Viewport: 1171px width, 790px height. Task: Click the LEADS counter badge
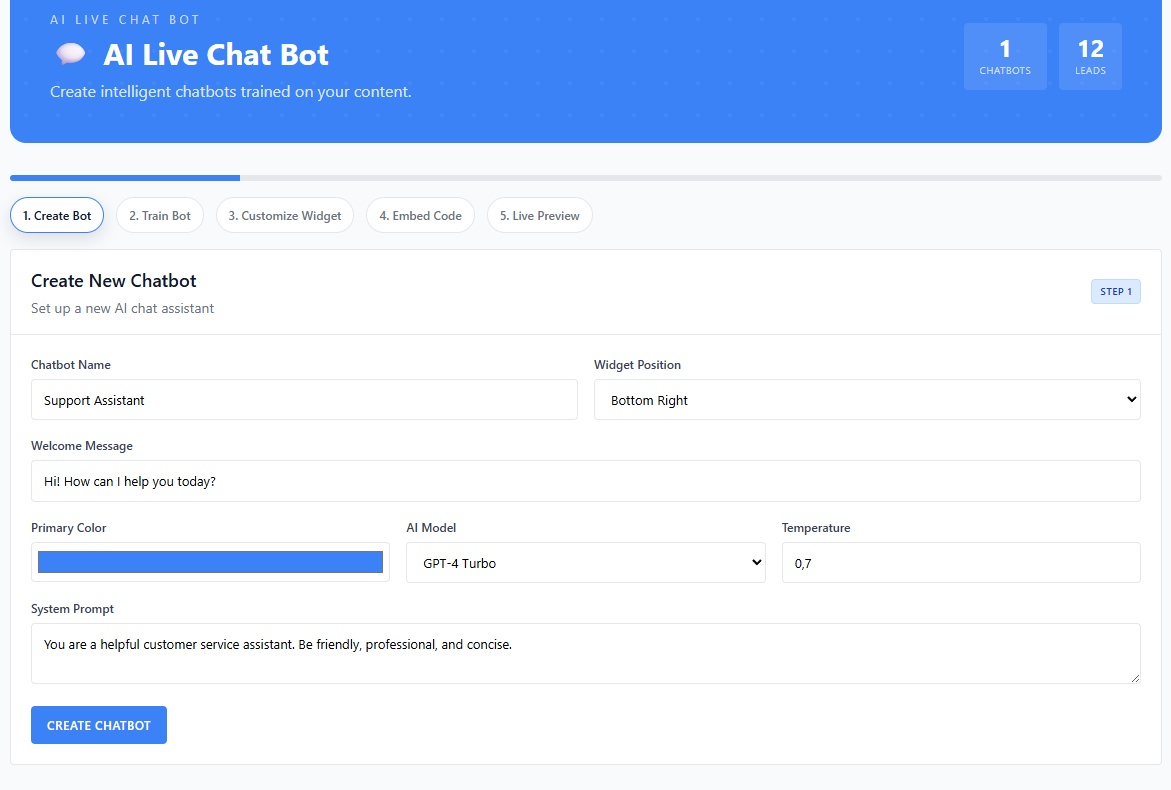(x=1090, y=56)
